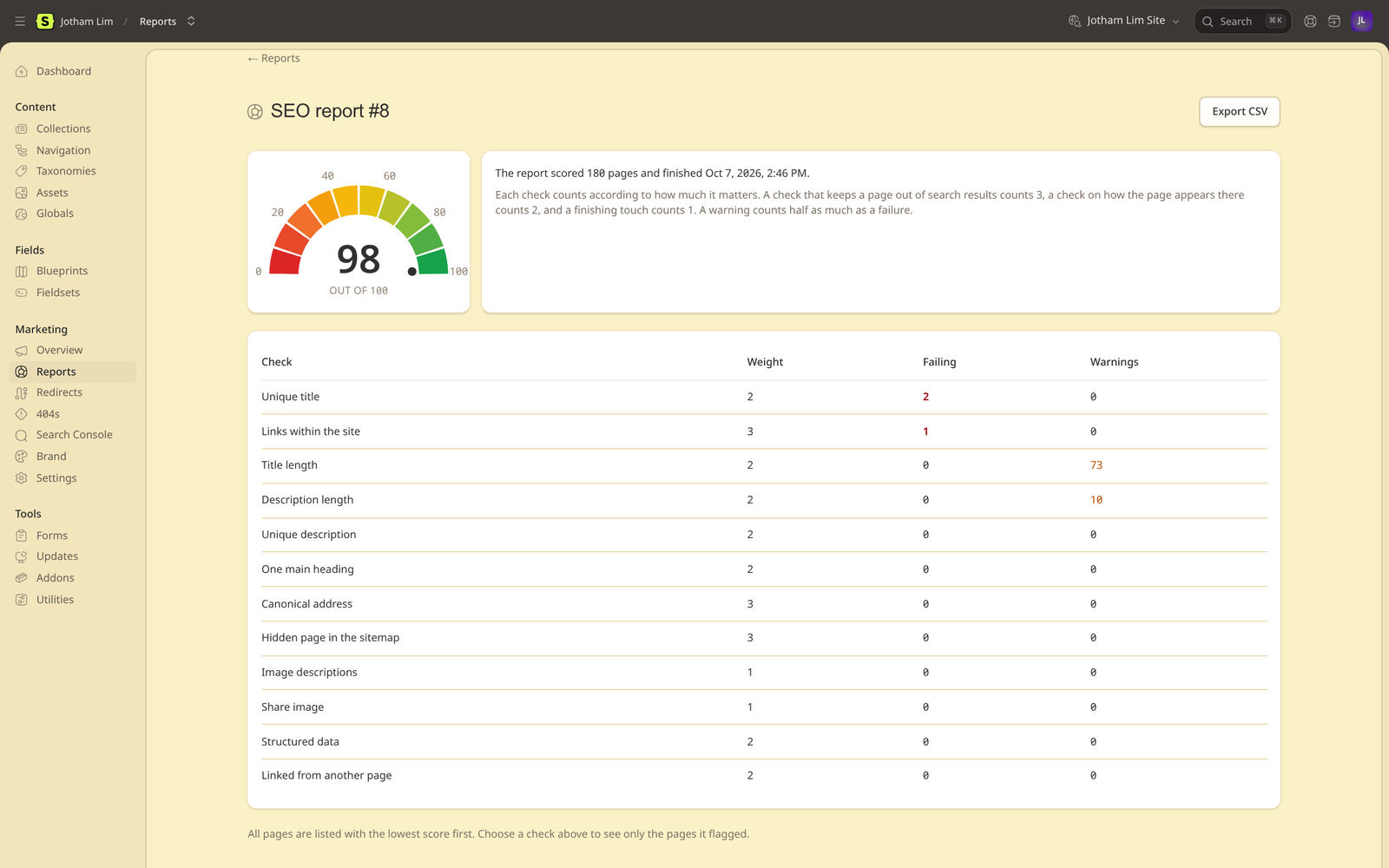Click Hidden page in the sitemap row

(764, 638)
